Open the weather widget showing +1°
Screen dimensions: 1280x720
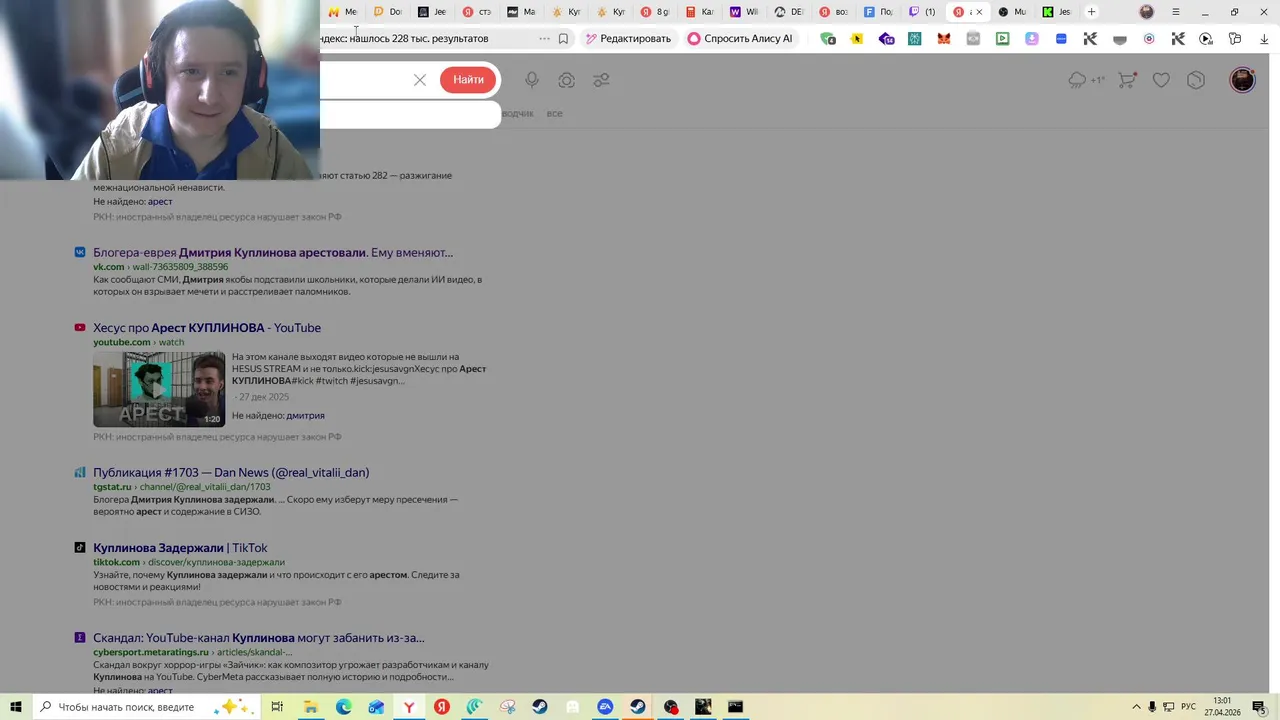1086,80
